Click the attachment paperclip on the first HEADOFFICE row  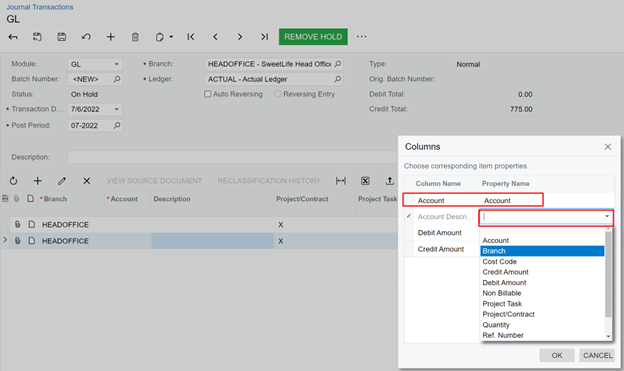point(18,225)
